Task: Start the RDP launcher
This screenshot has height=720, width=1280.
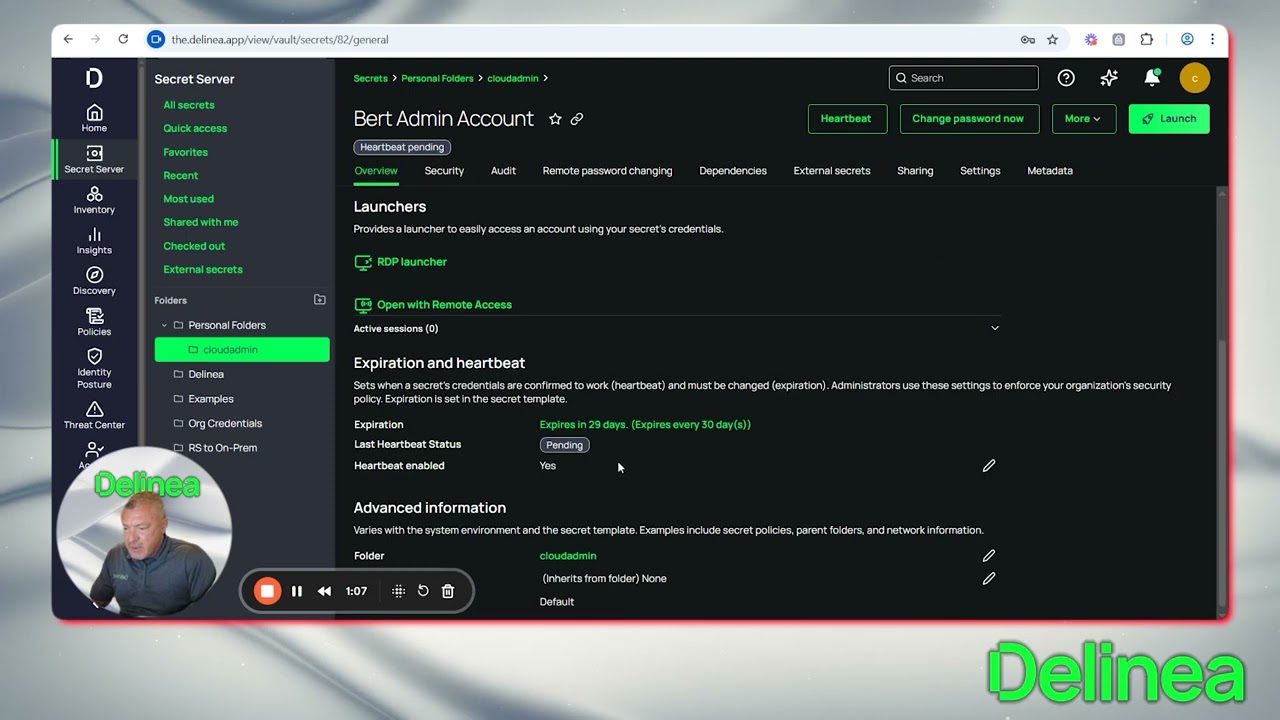Action: 401,262
